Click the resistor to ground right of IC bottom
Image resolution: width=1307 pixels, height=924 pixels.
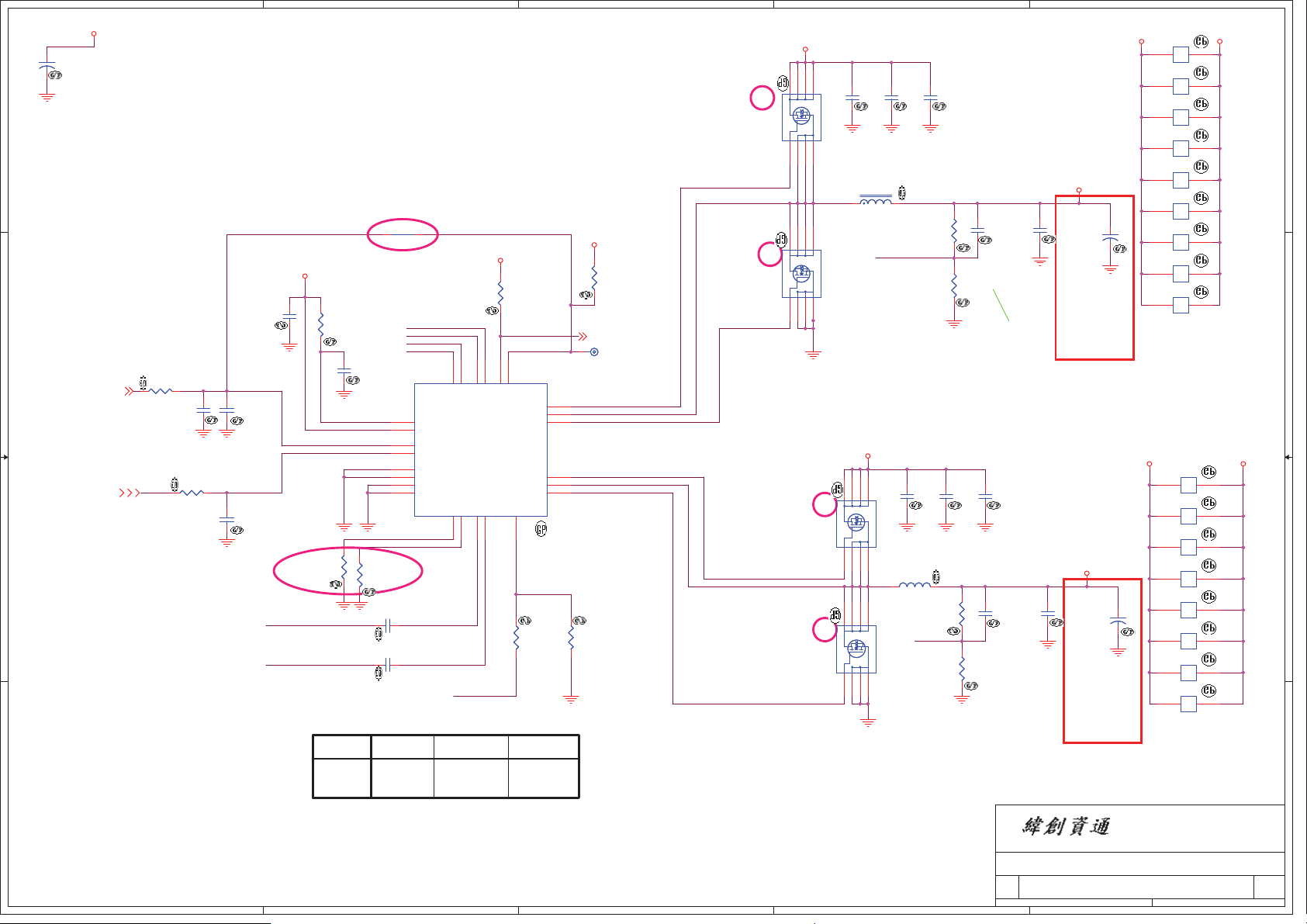click(x=571, y=638)
